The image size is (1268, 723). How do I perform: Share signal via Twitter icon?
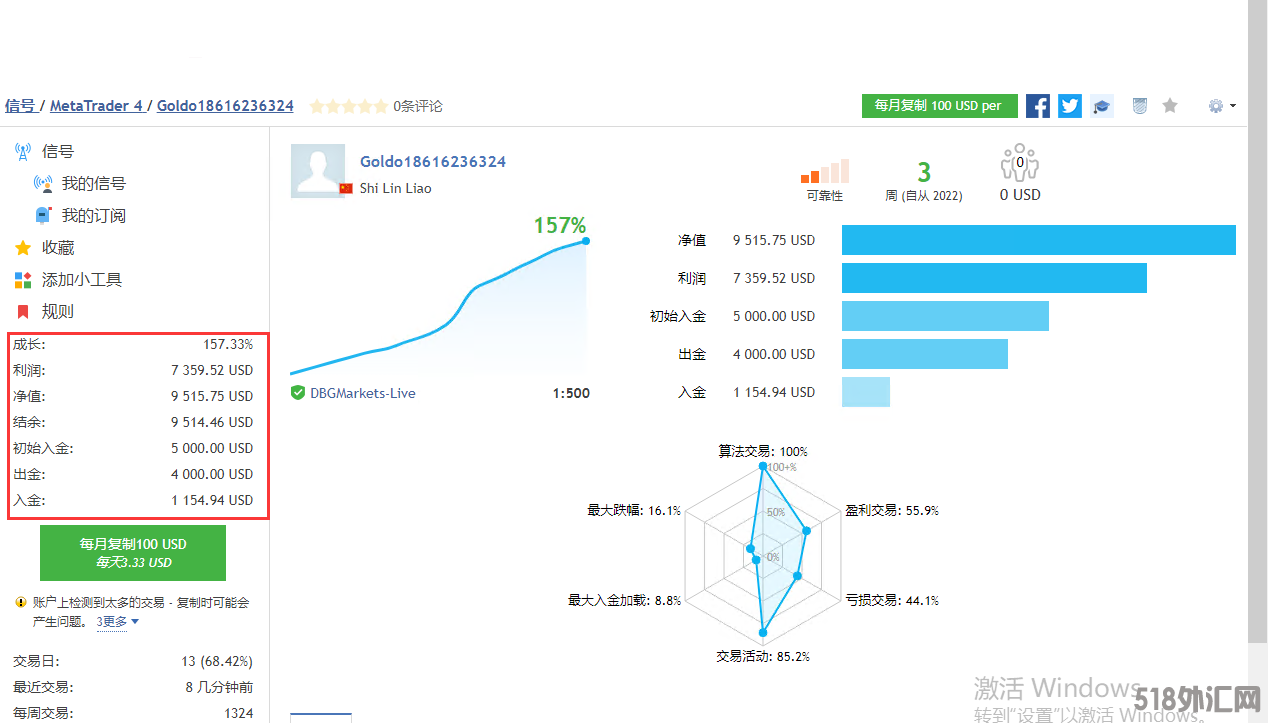[1070, 106]
